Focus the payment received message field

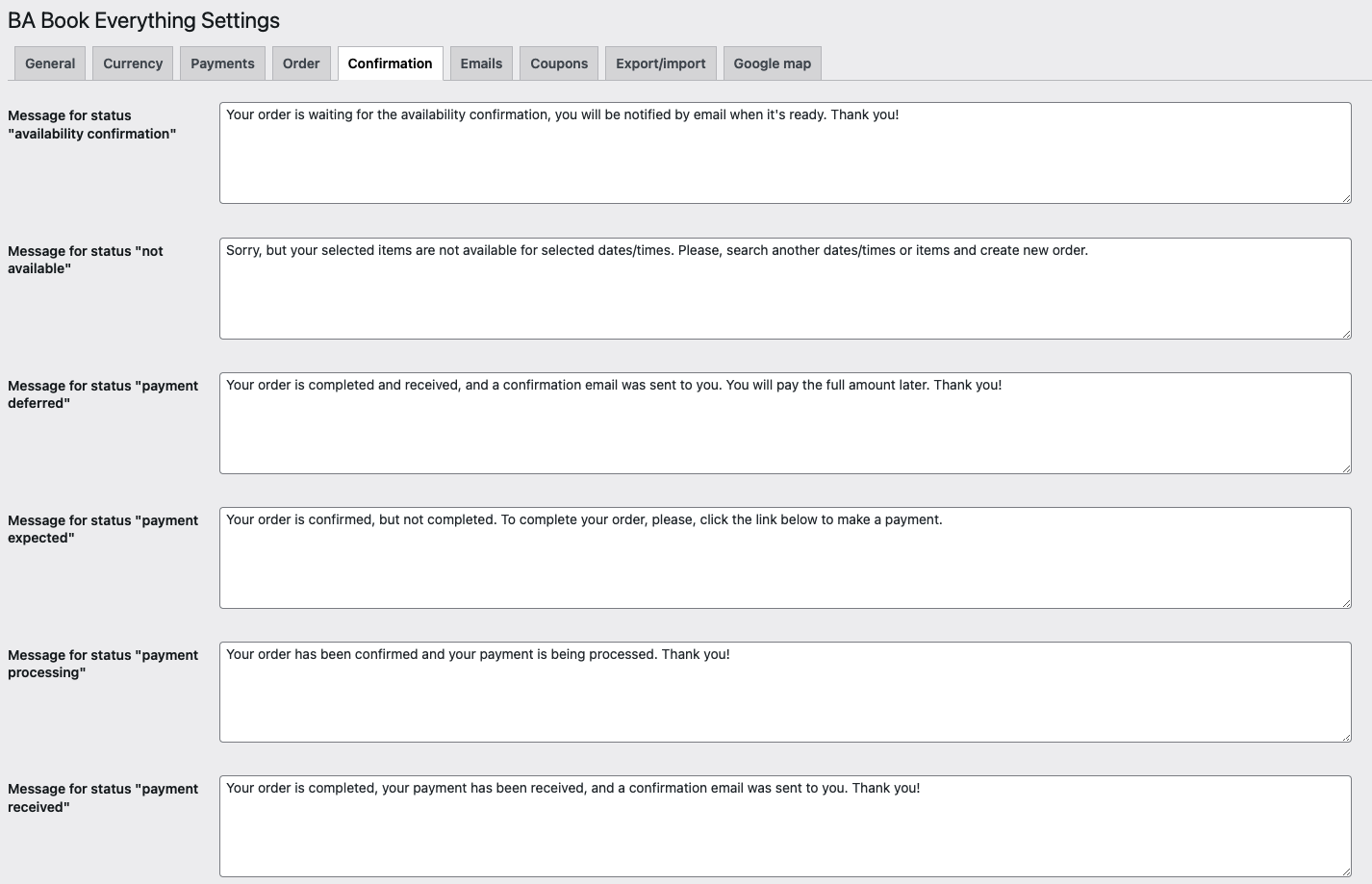point(784,826)
